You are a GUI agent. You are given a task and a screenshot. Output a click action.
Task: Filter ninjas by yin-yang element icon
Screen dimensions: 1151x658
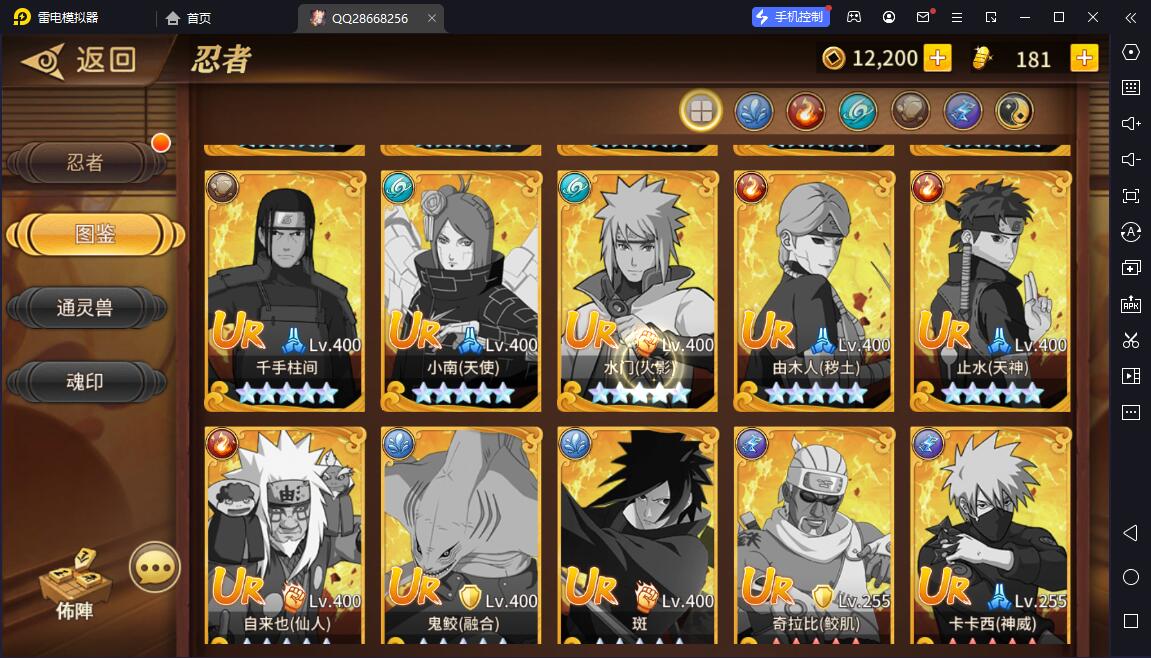(x=1014, y=112)
